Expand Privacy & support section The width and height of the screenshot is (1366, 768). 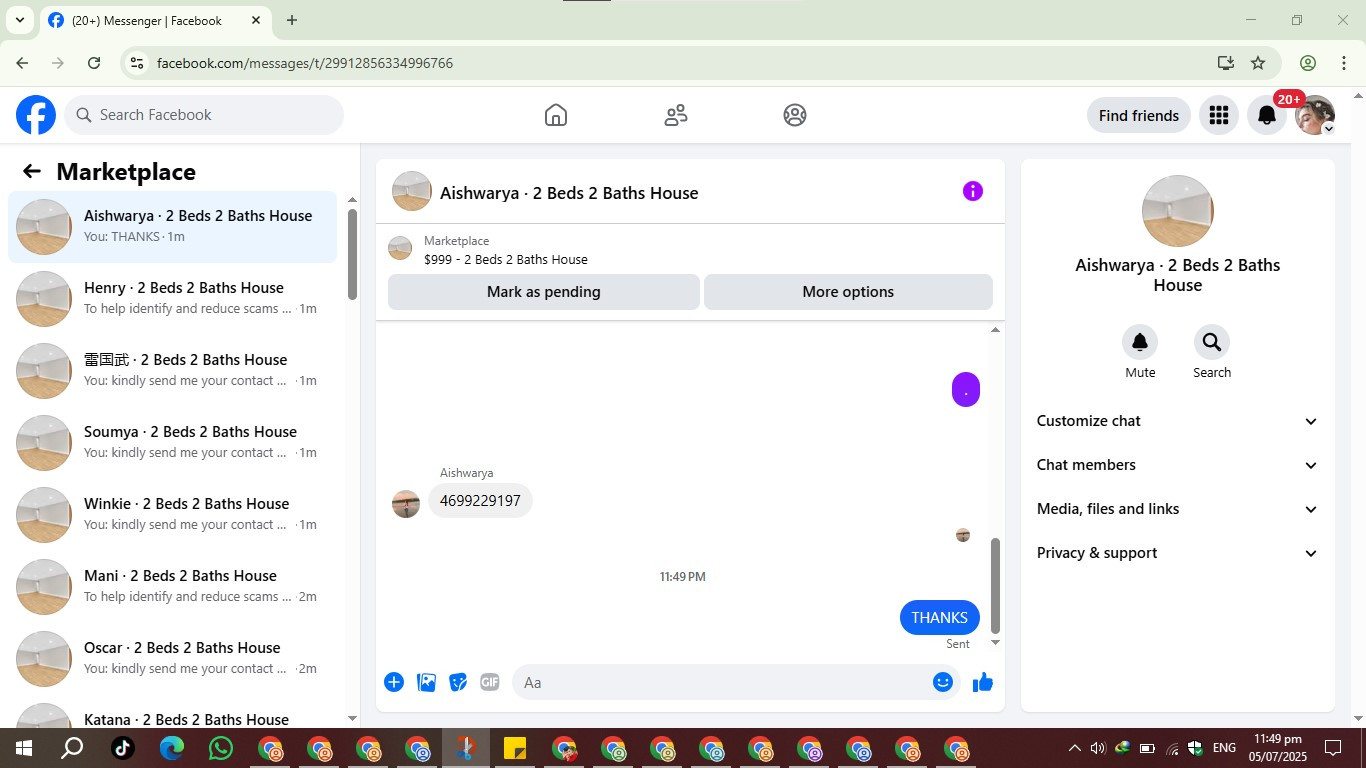coord(1177,553)
